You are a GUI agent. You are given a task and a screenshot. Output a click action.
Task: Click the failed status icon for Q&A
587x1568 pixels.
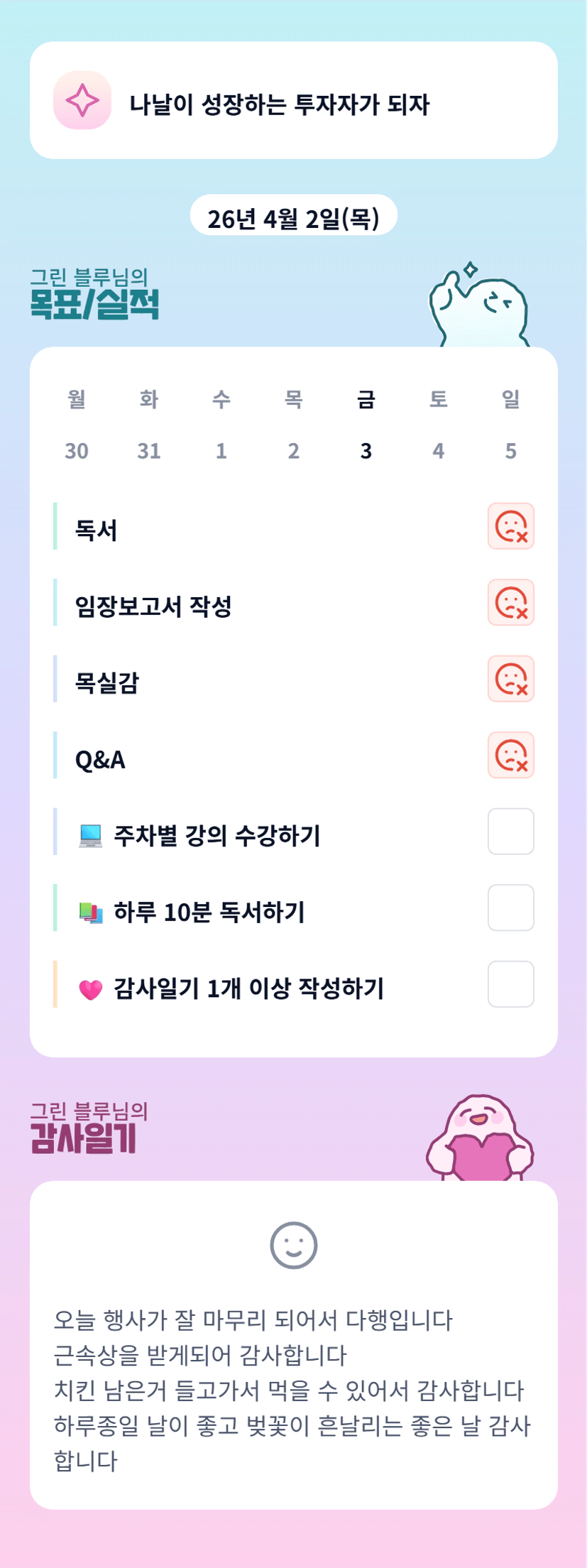pyautogui.click(x=510, y=755)
